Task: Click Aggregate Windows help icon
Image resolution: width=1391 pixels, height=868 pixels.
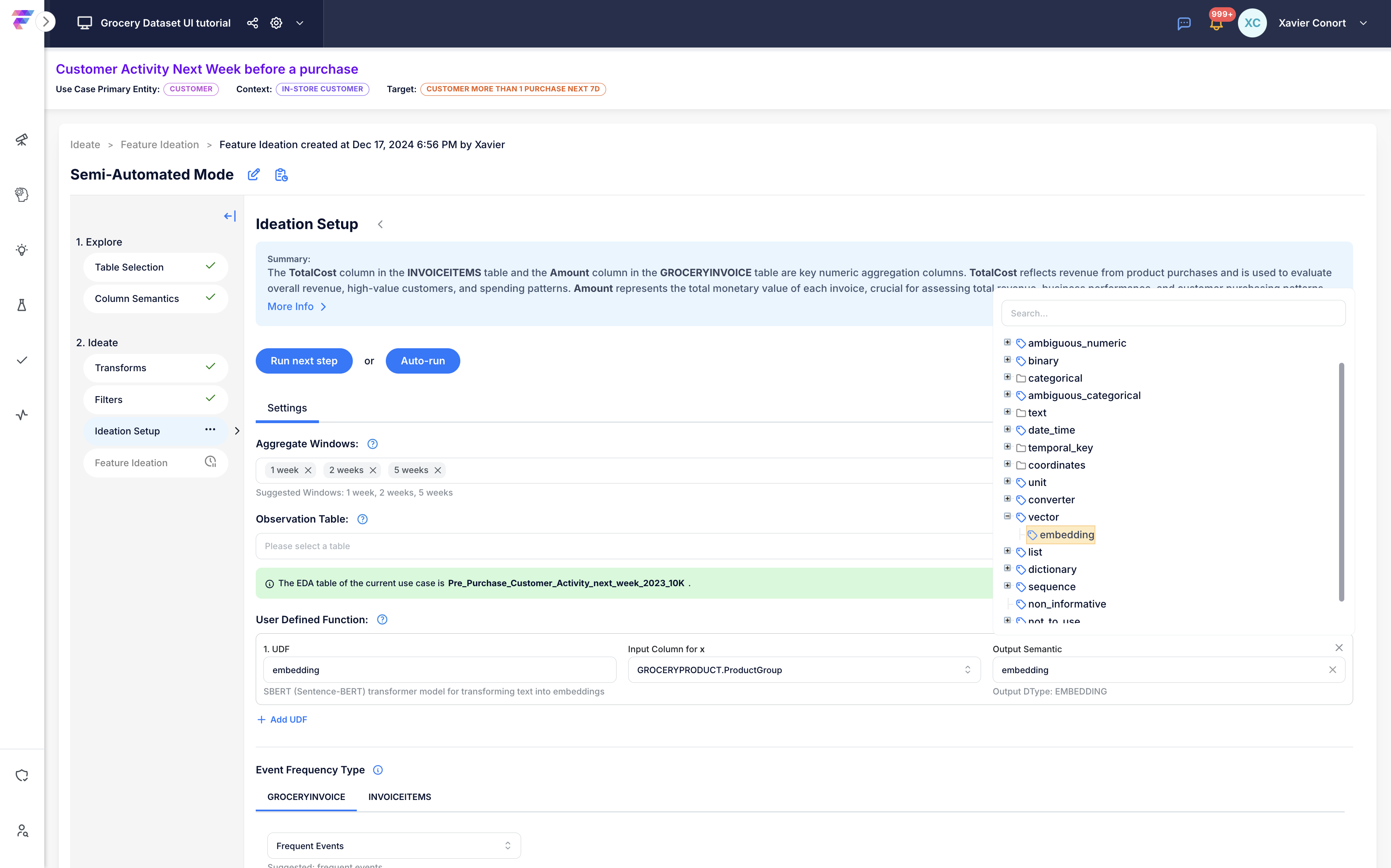Action: point(373,444)
